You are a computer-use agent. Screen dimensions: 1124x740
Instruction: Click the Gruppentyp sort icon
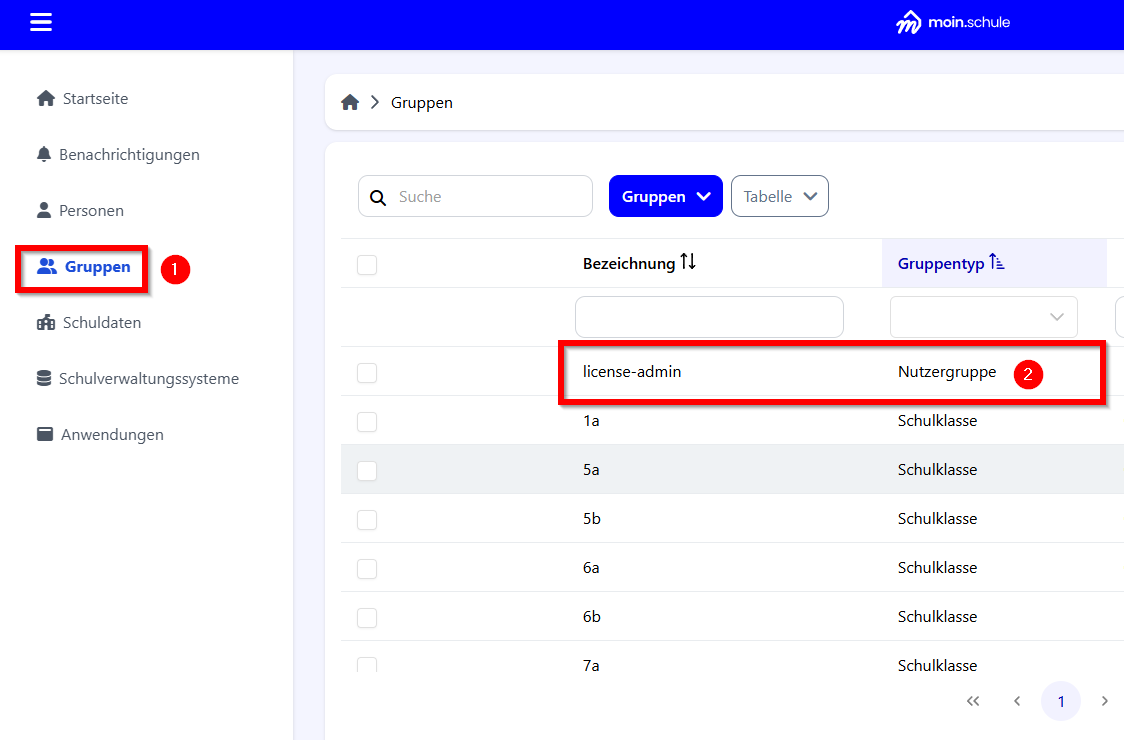tap(997, 263)
